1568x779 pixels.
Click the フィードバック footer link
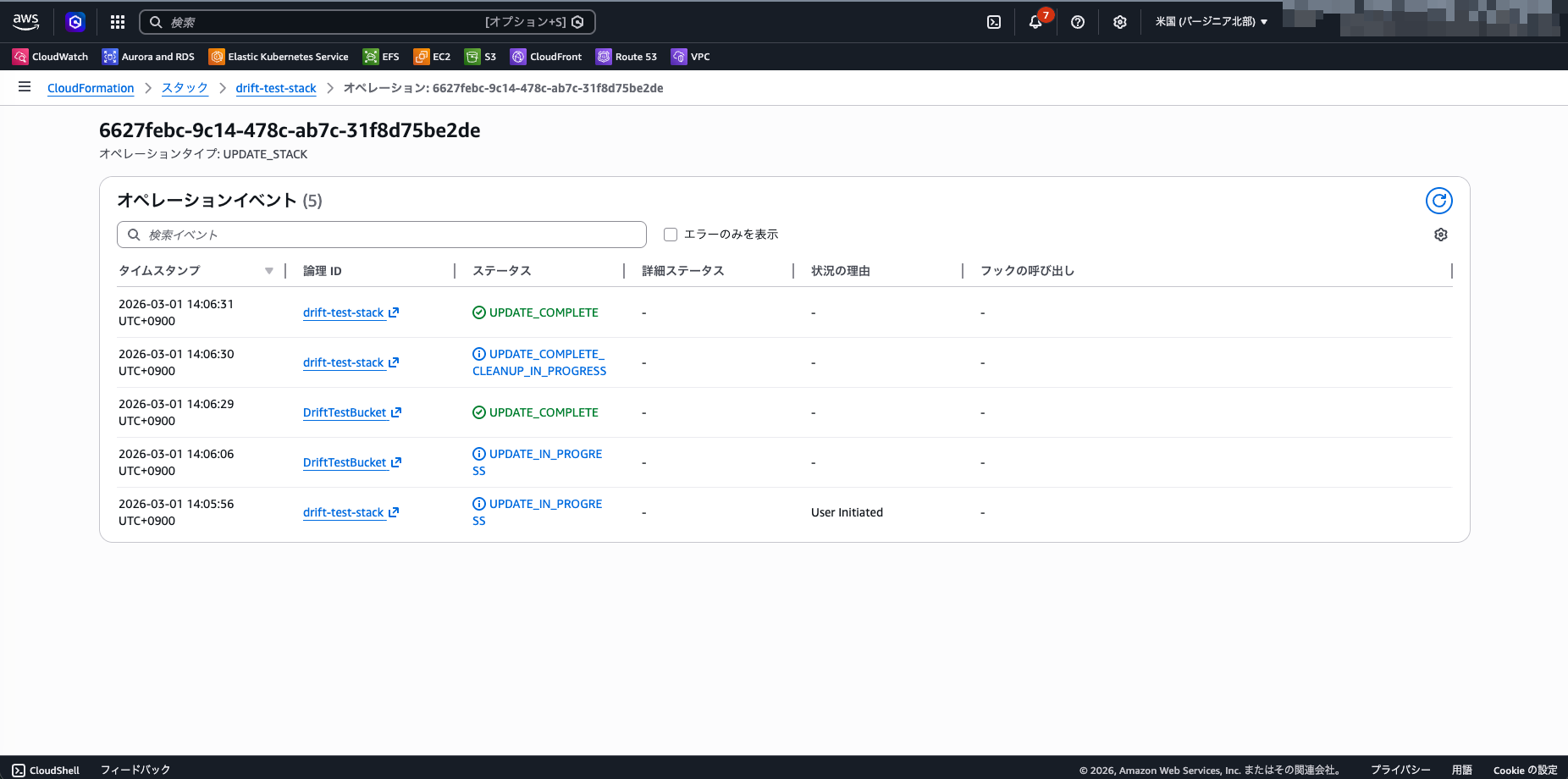(x=135, y=770)
